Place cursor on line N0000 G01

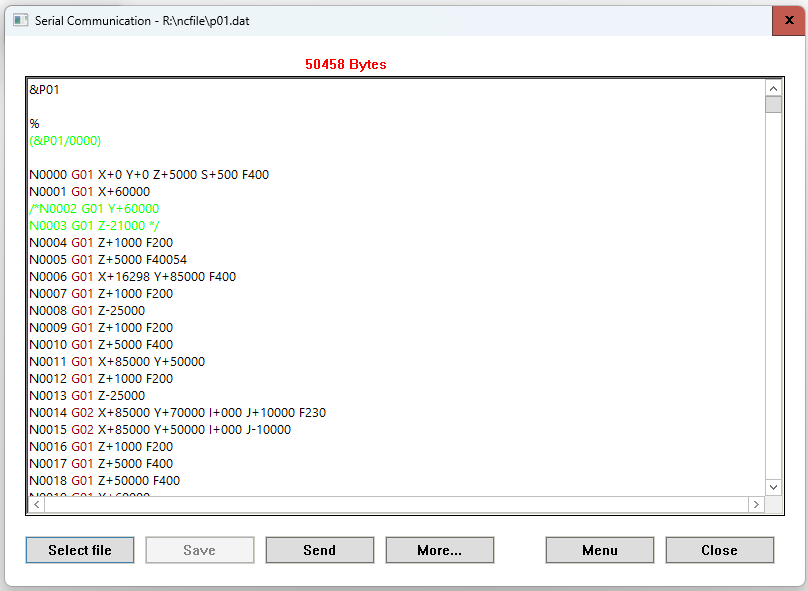[149, 175]
